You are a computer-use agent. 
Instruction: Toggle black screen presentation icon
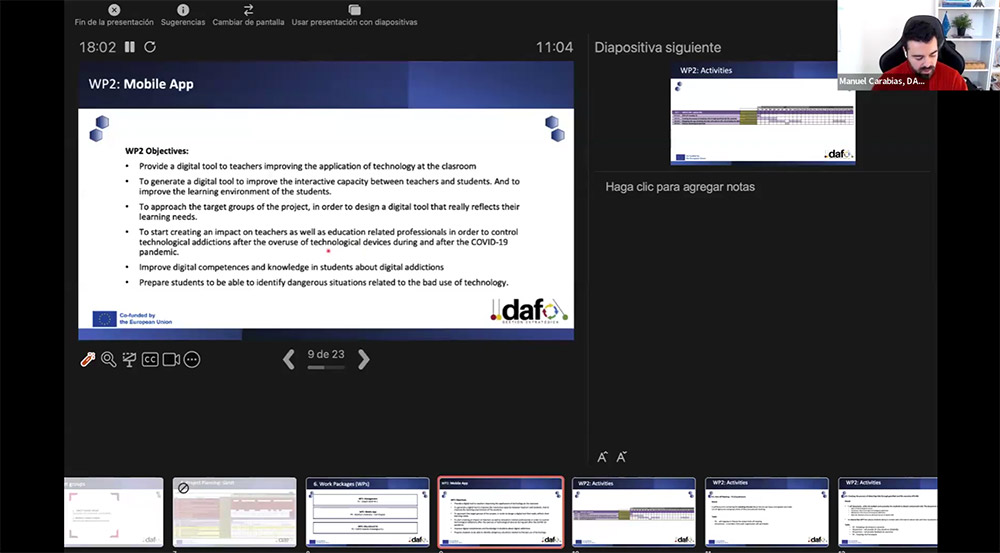pyautogui.click(x=129, y=359)
